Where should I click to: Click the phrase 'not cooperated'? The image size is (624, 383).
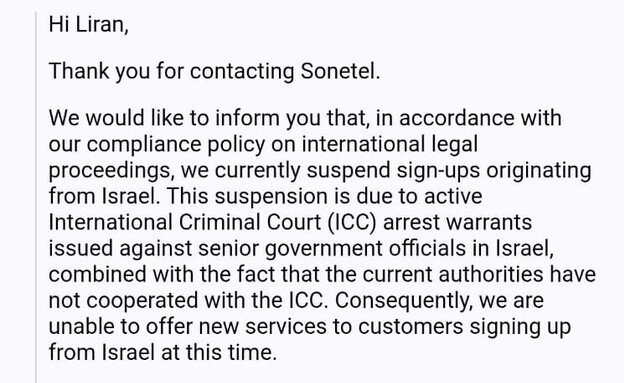coord(123,301)
